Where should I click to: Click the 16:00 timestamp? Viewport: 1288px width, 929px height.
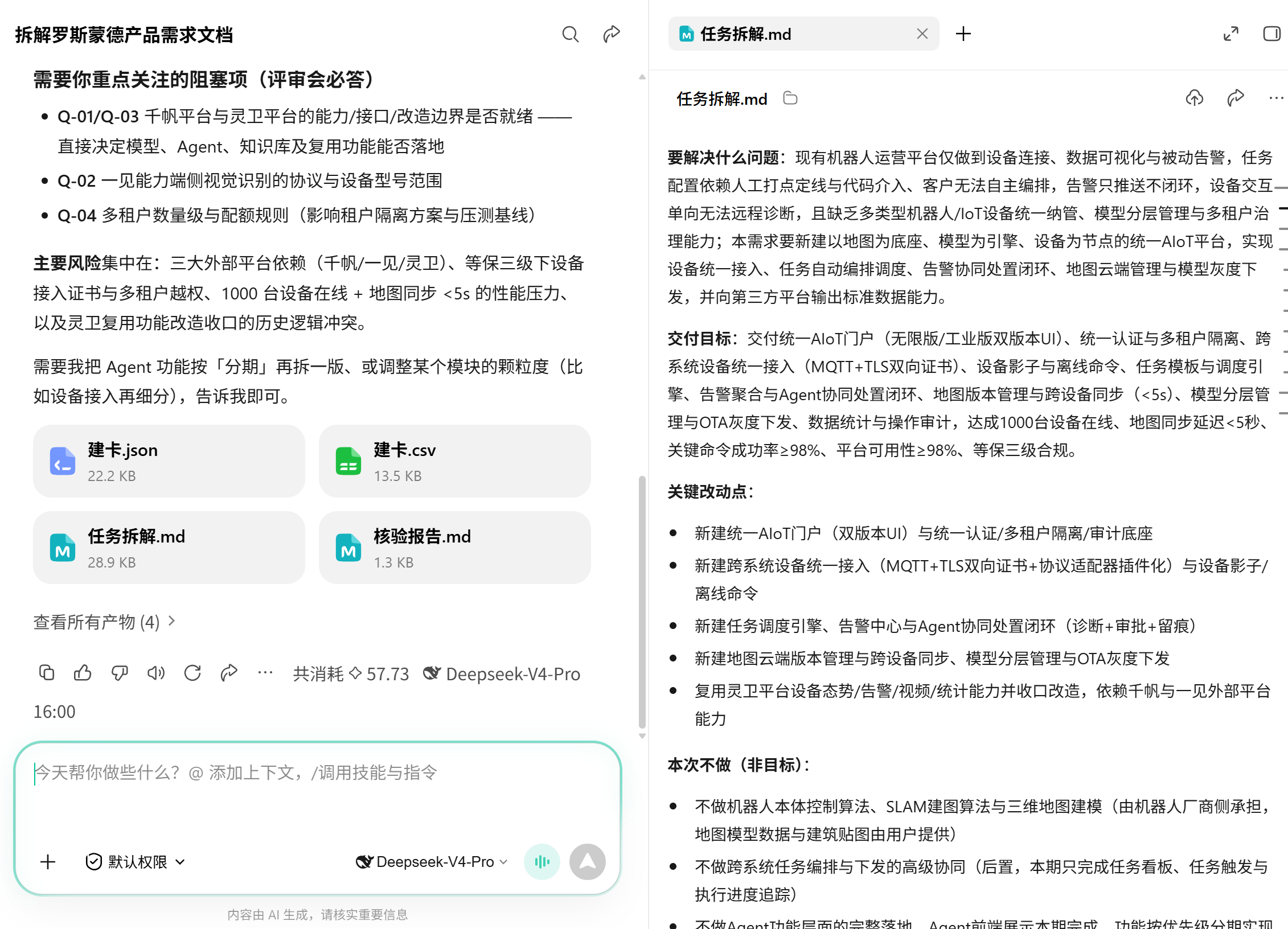[54, 712]
